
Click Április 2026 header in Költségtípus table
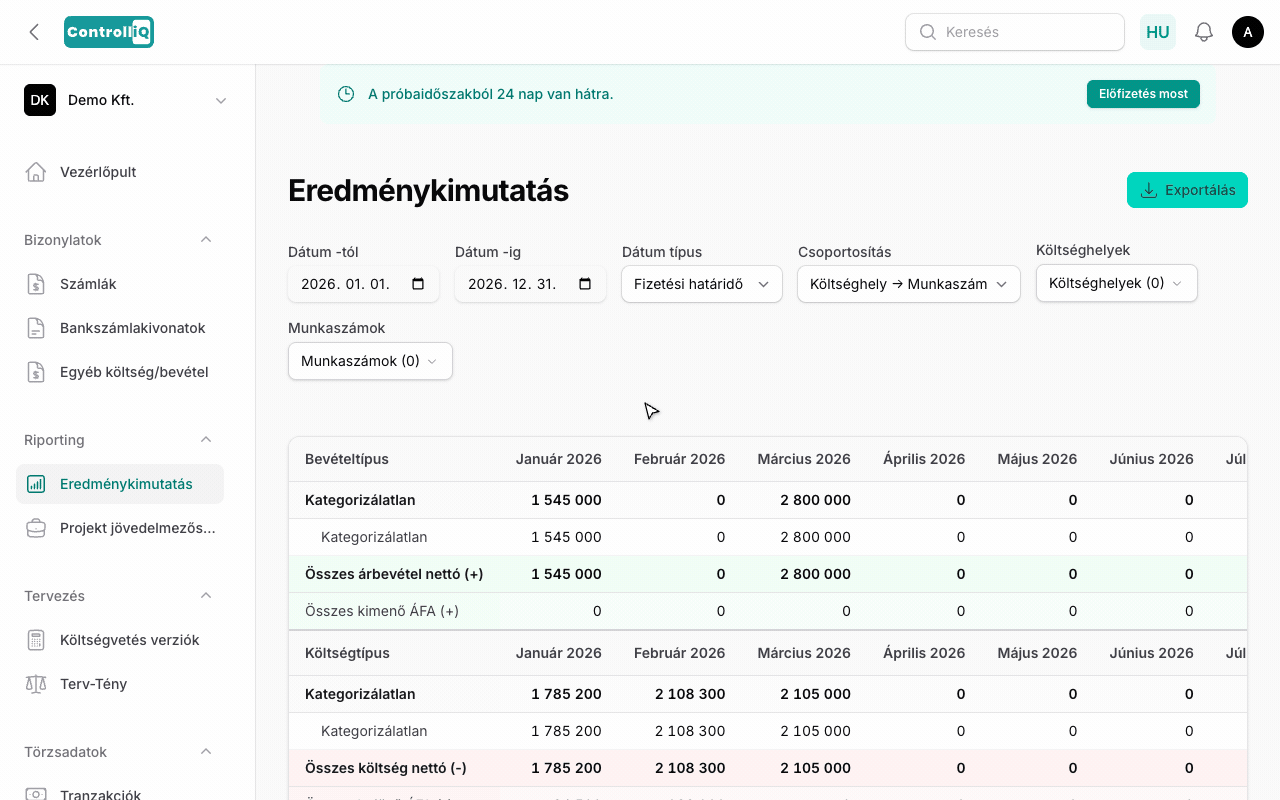924,653
